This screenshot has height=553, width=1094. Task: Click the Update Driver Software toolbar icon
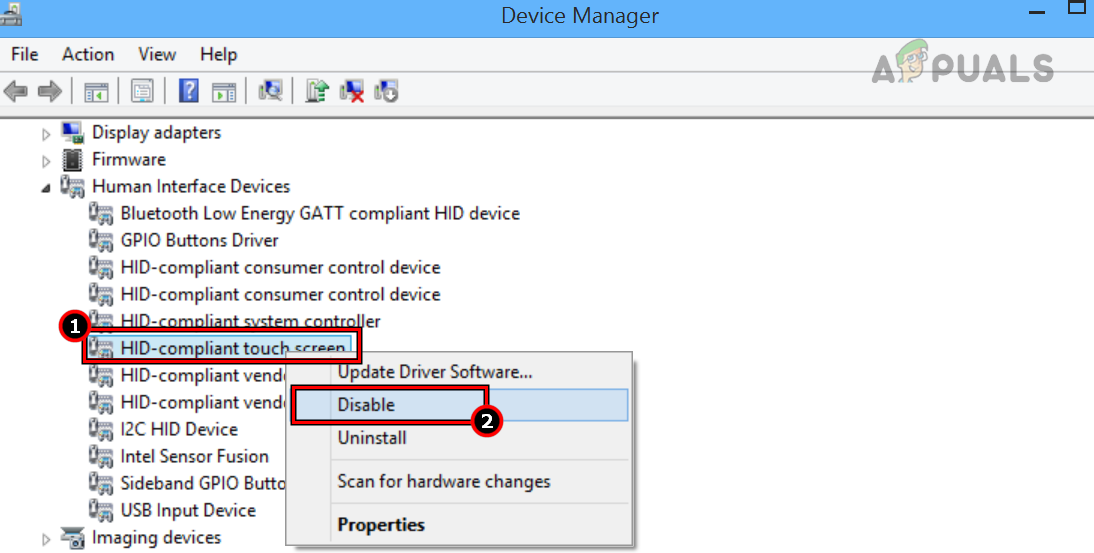(318, 92)
